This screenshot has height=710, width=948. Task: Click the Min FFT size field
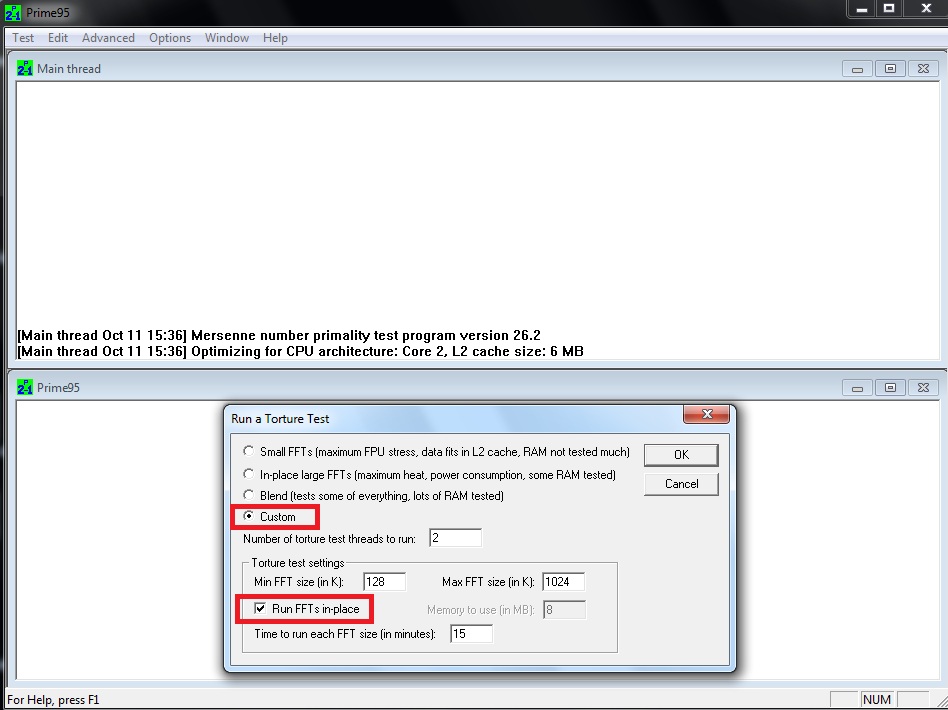click(x=385, y=582)
